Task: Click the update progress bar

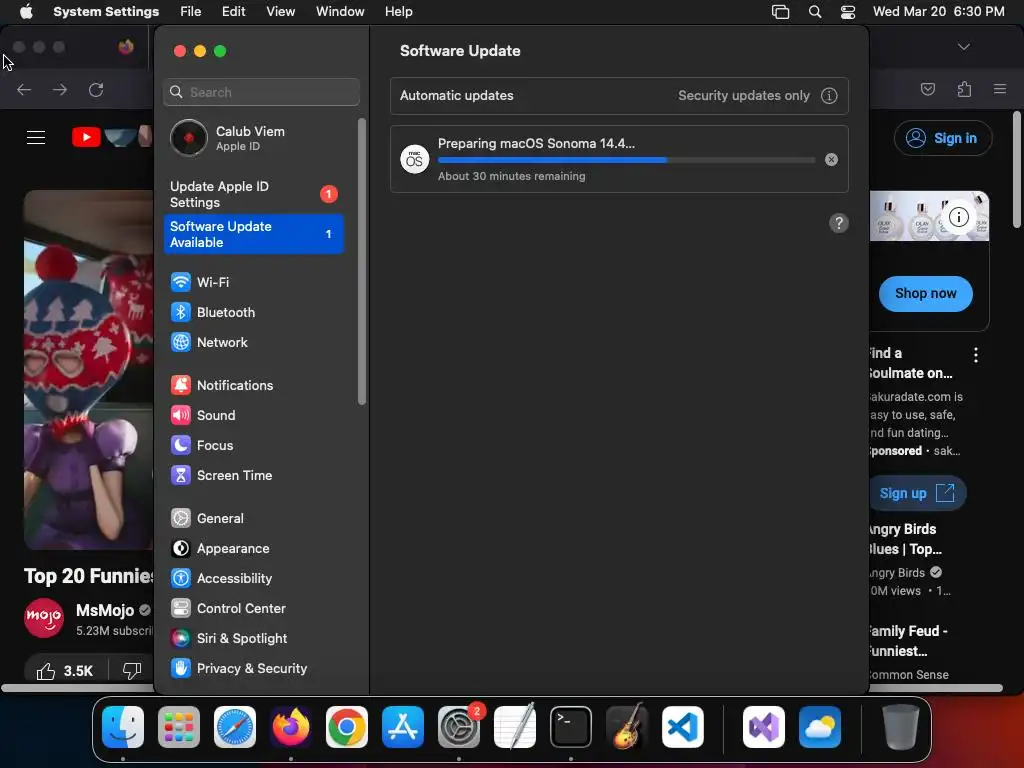Action: pos(626,160)
